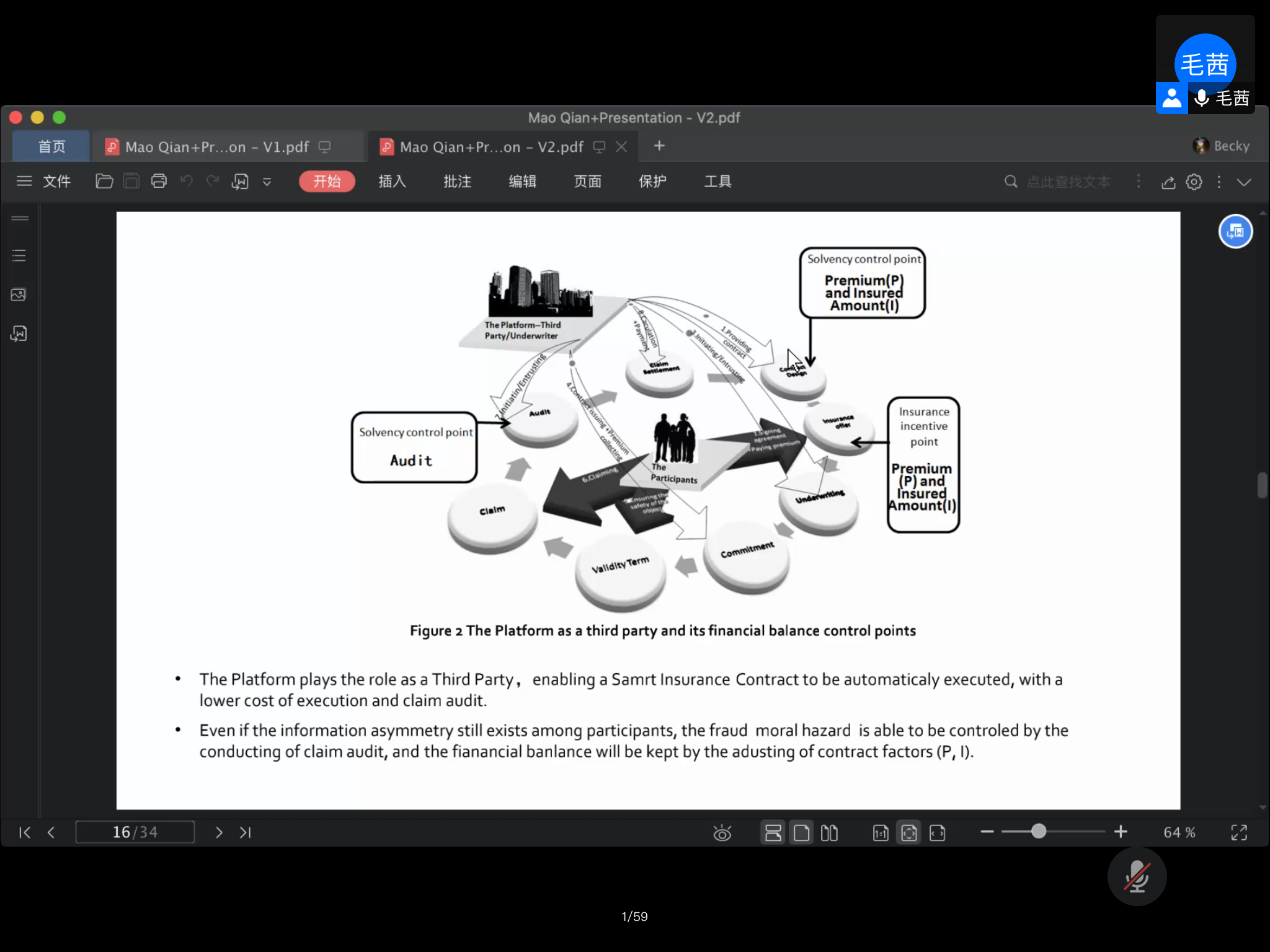This screenshot has height=952, width=1270.
Task: Enter fullscreen with bottom-right expand icon
Action: coord(1238,832)
